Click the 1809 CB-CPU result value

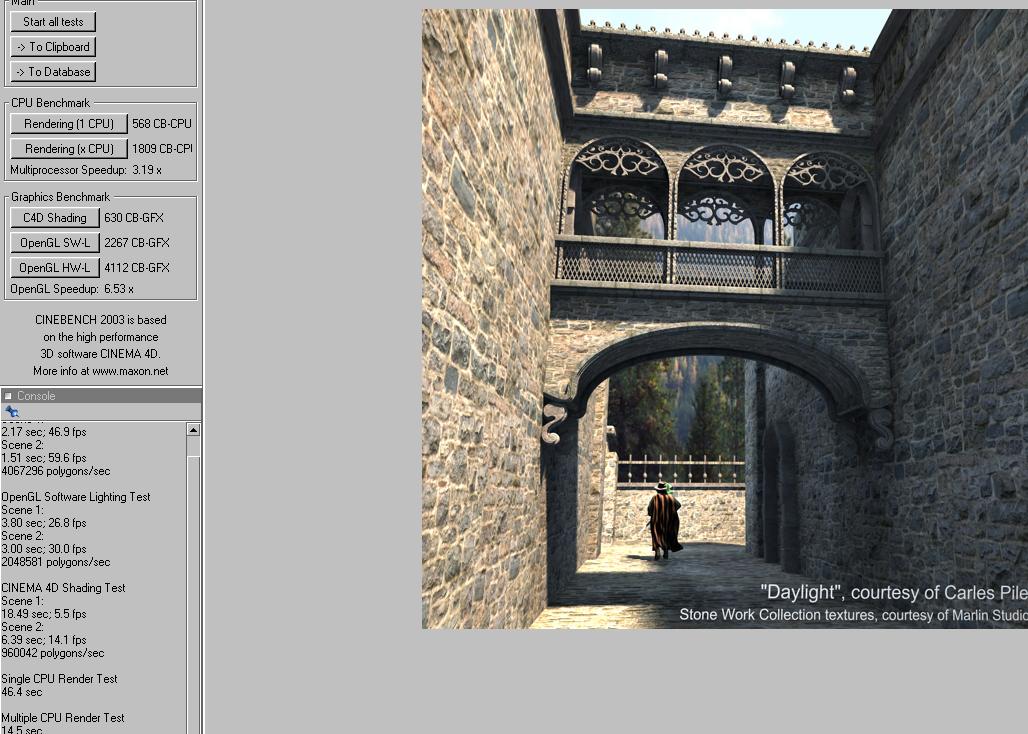point(163,149)
